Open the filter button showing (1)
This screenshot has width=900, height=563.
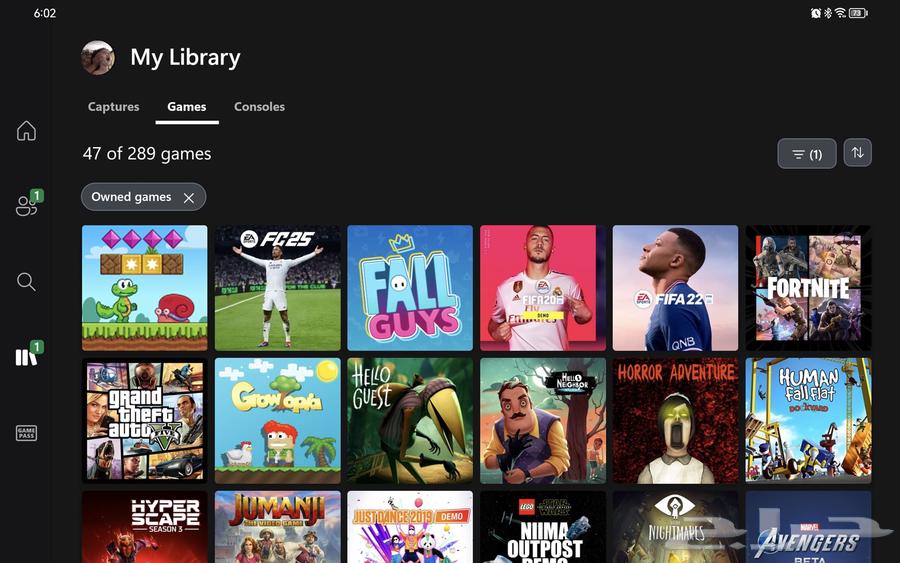(x=806, y=154)
